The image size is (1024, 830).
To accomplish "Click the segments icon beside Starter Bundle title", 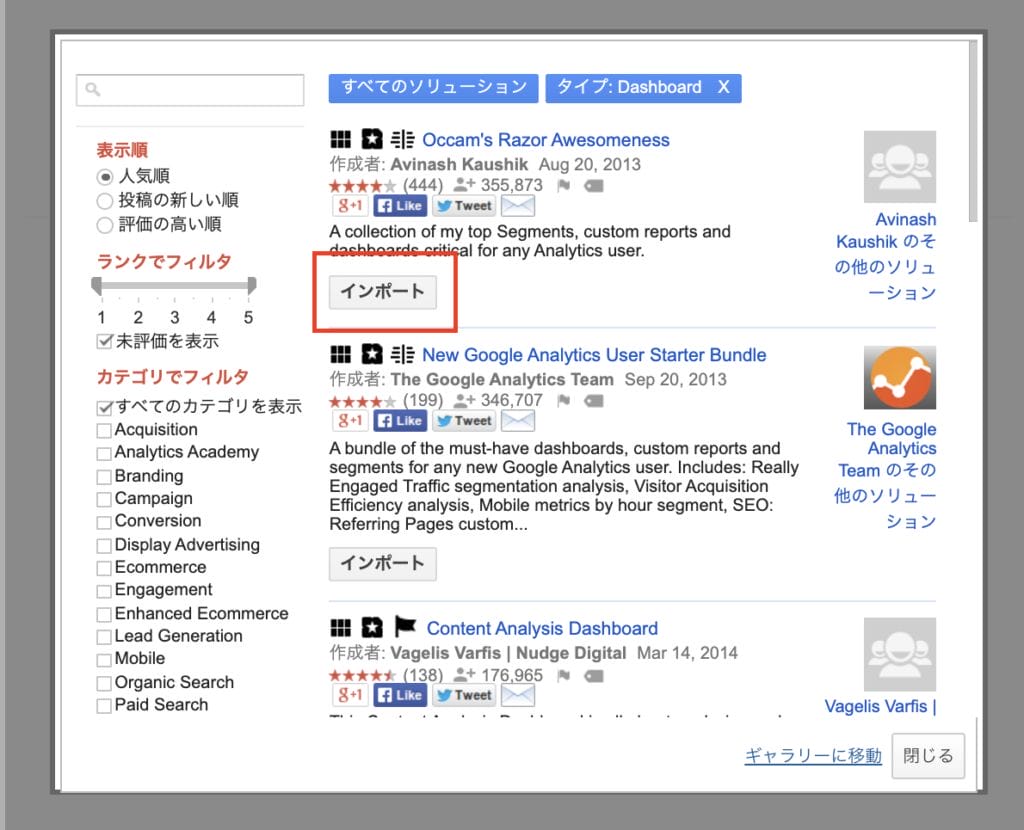I will [402, 355].
